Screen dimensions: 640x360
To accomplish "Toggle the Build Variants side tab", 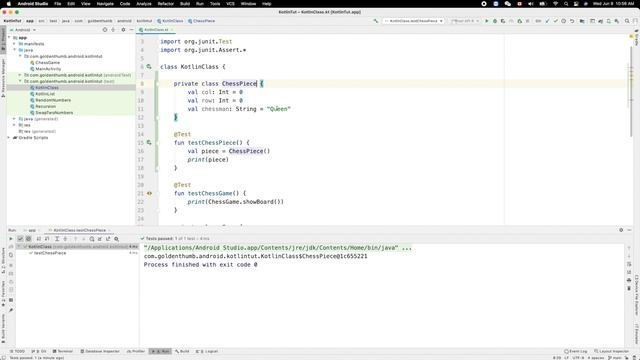I will click(x=3, y=328).
